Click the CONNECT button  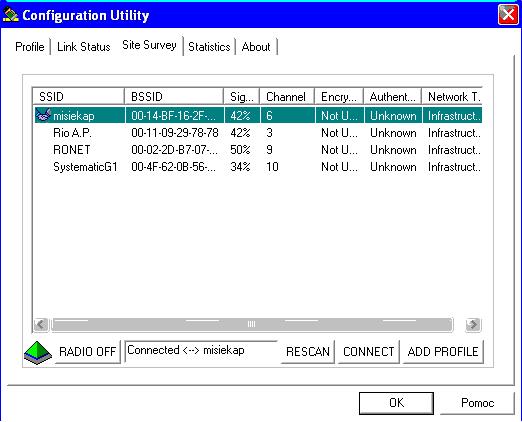click(369, 352)
